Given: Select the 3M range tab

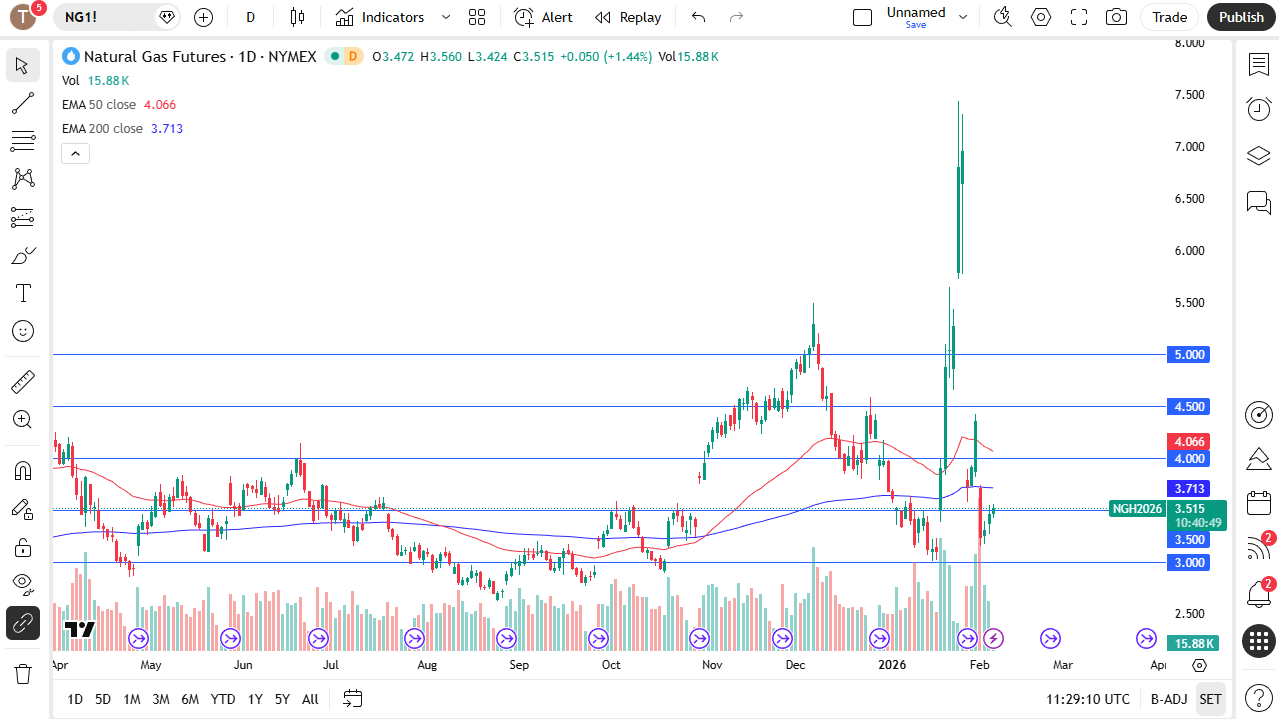Looking at the screenshot, I should 161,699.
